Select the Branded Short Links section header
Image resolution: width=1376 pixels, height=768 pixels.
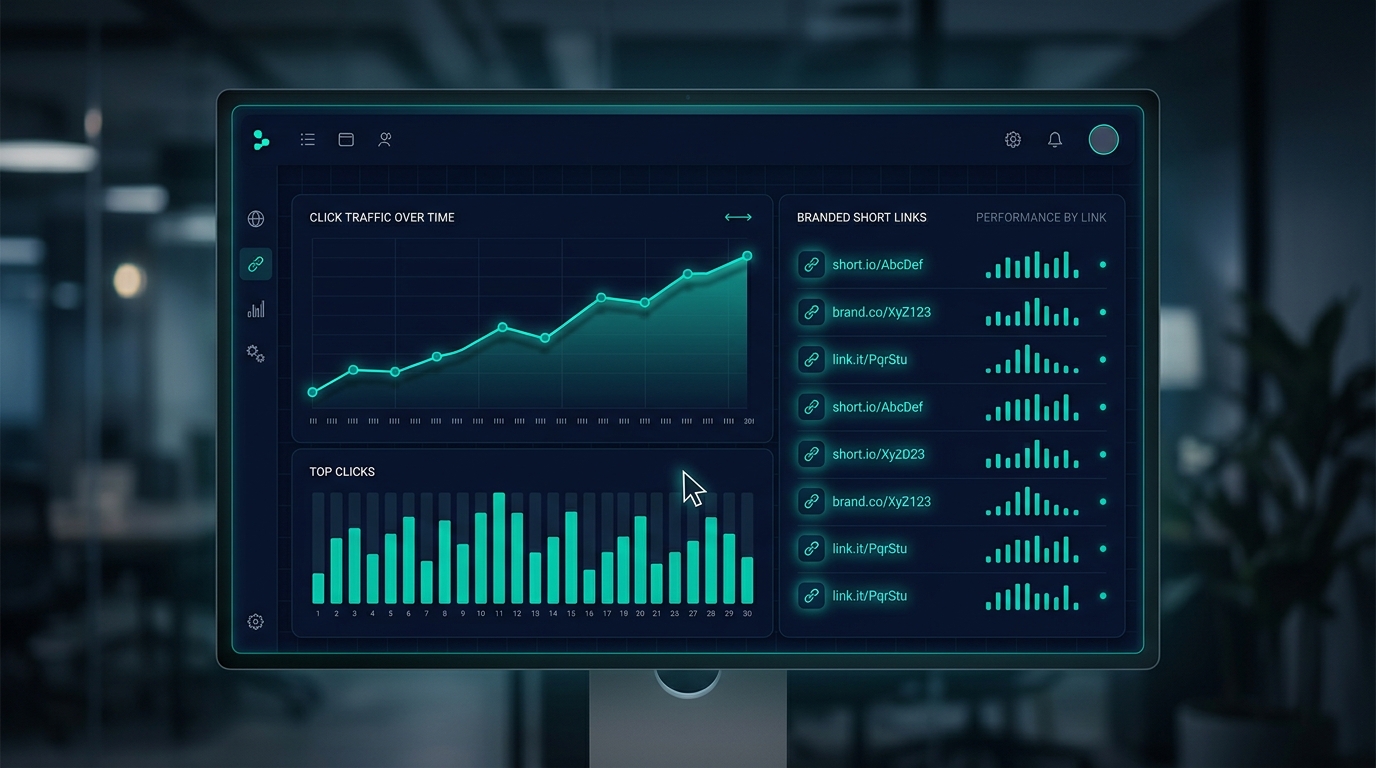(x=862, y=217)
